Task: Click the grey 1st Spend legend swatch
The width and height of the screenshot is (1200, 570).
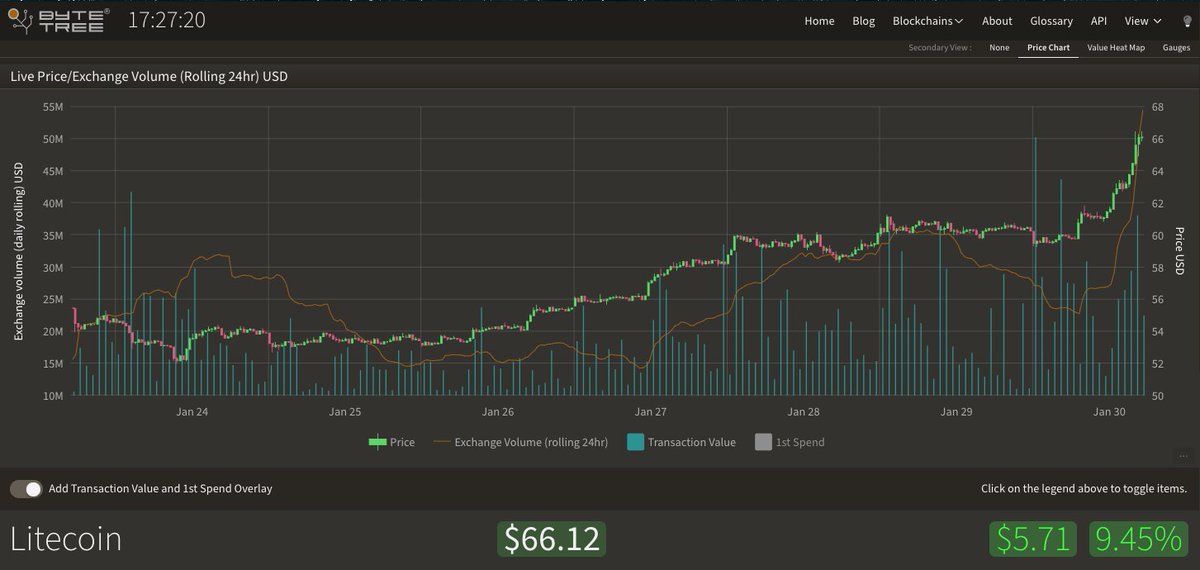Action: (763, 442)
